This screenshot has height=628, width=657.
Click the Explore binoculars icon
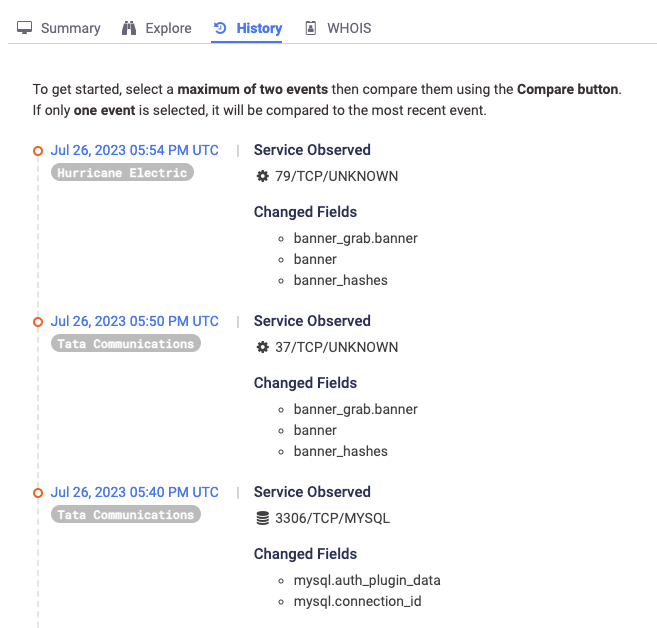(129, 28)
